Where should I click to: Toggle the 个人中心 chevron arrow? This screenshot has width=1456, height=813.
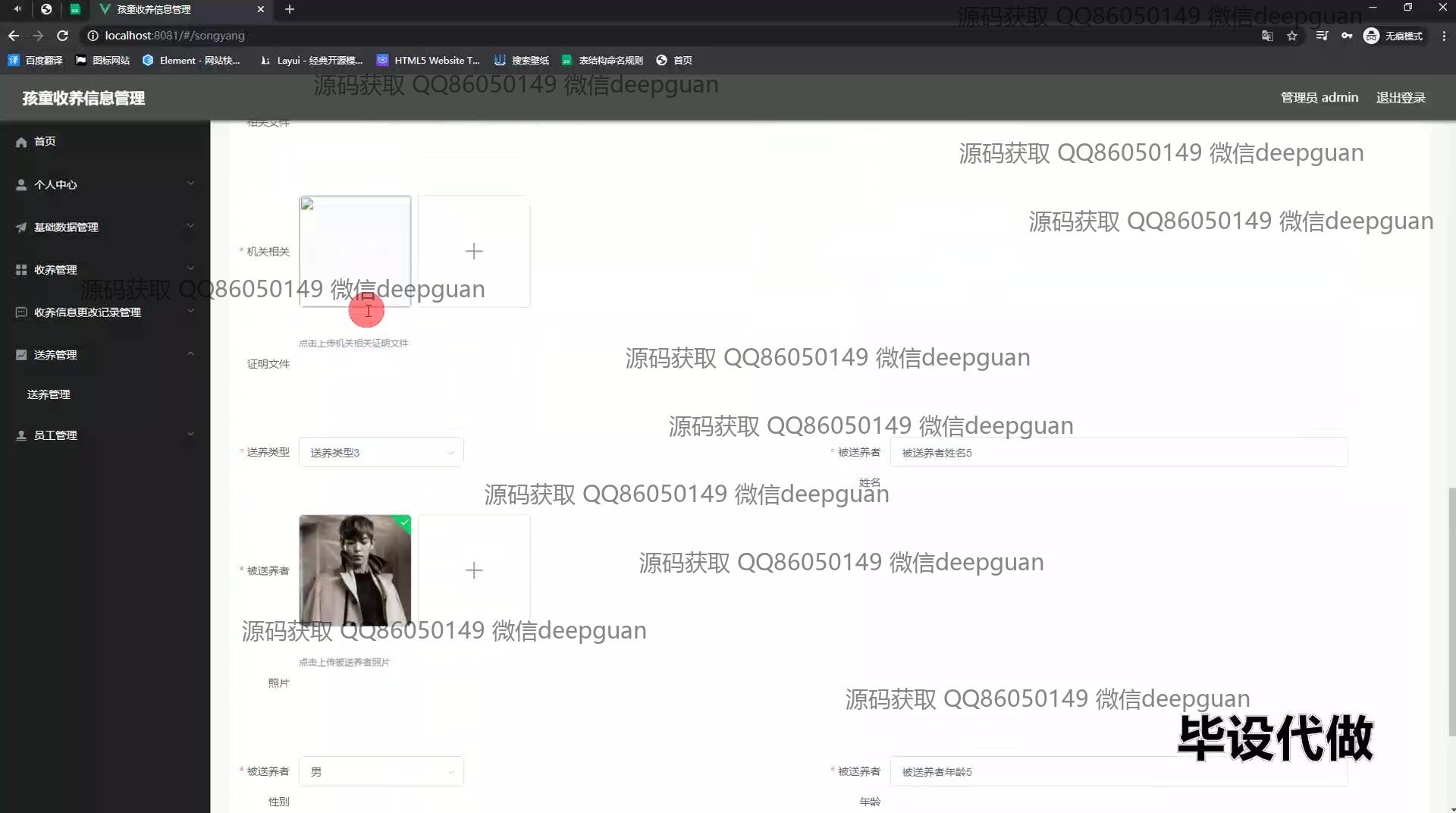[191, 183]
